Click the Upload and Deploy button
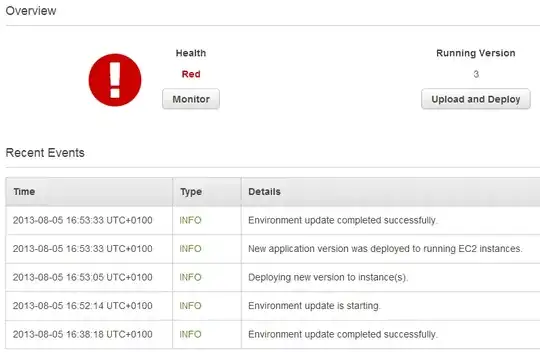 point(476,99)
